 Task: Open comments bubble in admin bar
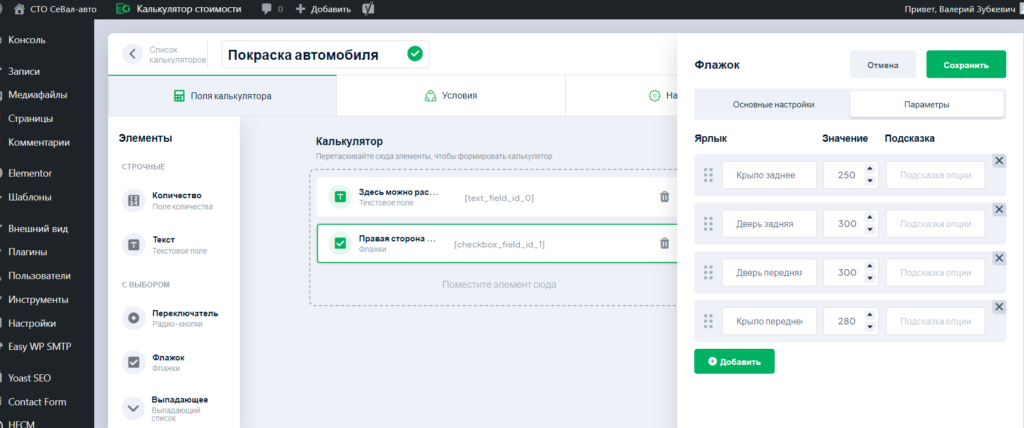coord(266,9)
